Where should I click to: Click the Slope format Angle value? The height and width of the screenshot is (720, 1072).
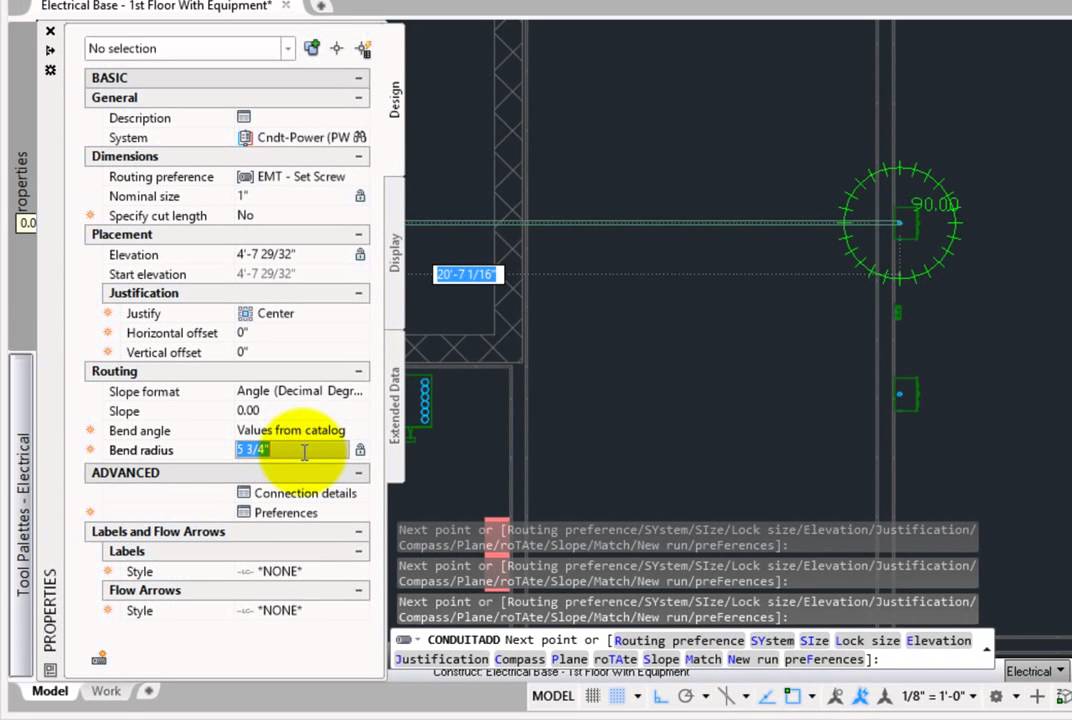pyautogui.click(x=299, y=391)
